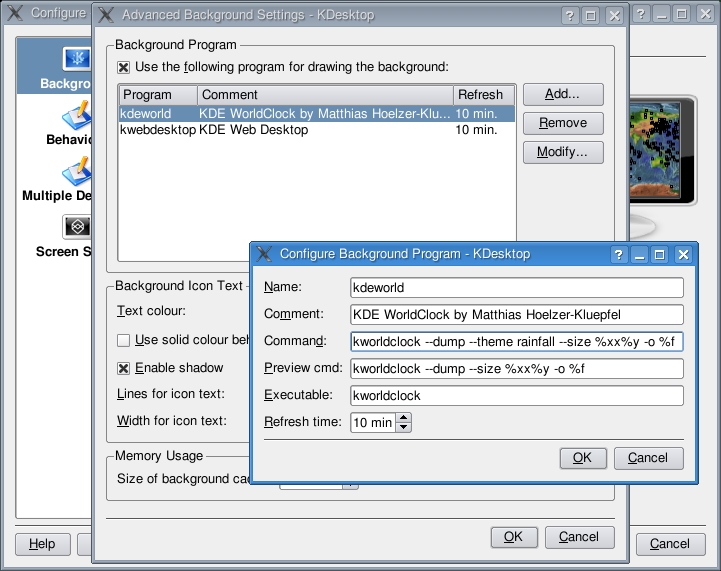Maximize the Configure Background Program dialog
The height and width of the screenshot is (571, 721).
coord(659,254)
